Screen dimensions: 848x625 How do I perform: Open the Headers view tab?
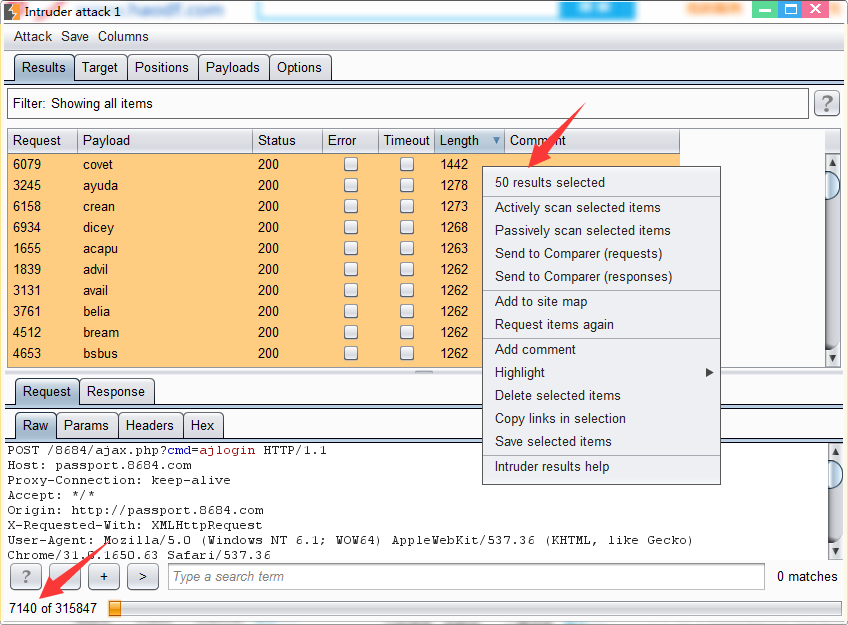[150, 425]
